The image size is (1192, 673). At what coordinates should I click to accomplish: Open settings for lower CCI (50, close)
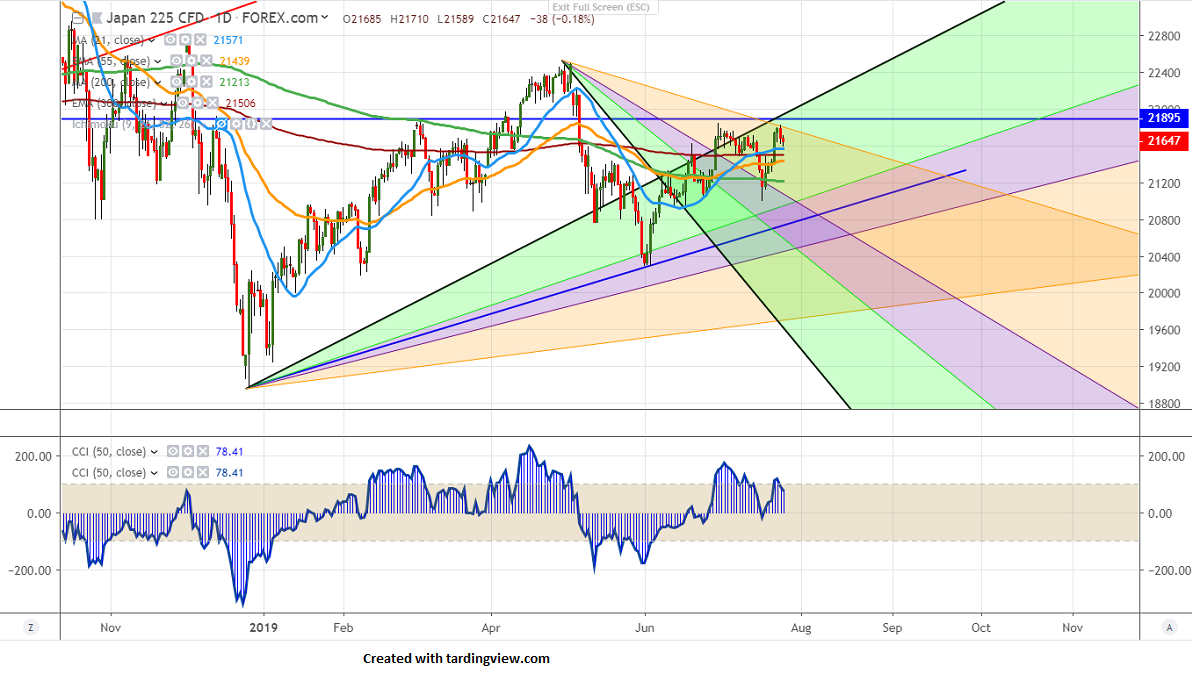pyautogui.click(x=187, y=472)
